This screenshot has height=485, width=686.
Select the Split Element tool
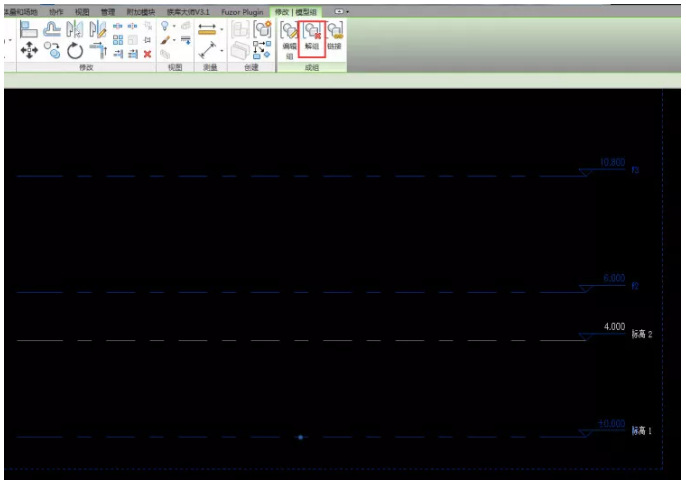[x=118, y=26]
